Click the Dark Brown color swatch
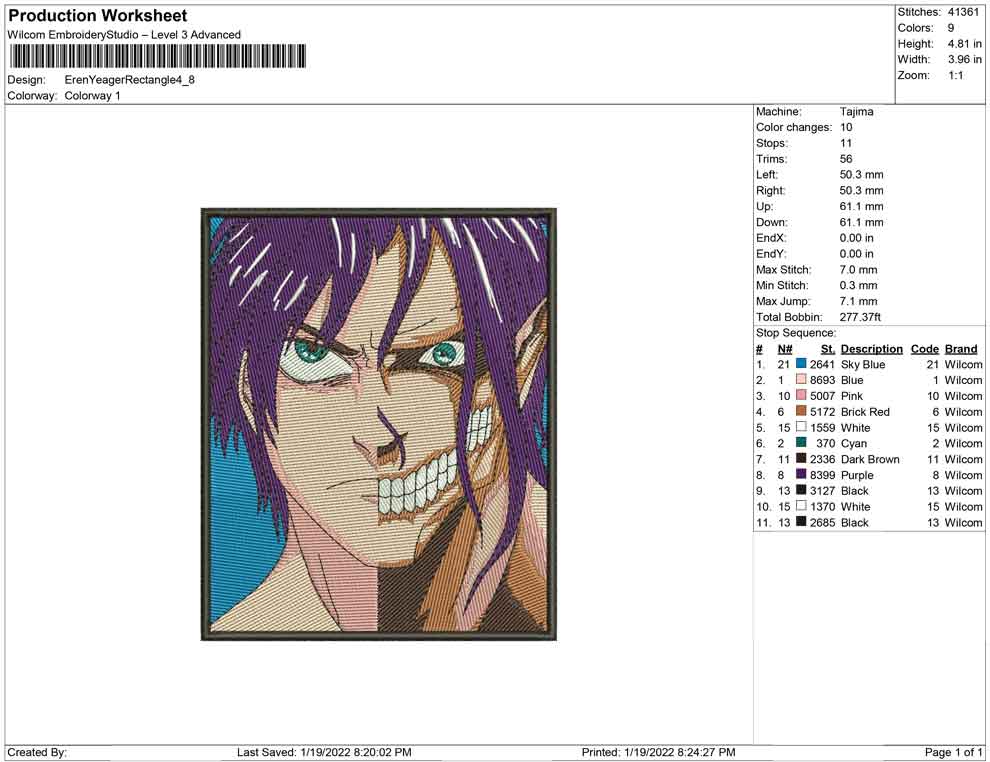The image size is (990, 762). [801, 458]
